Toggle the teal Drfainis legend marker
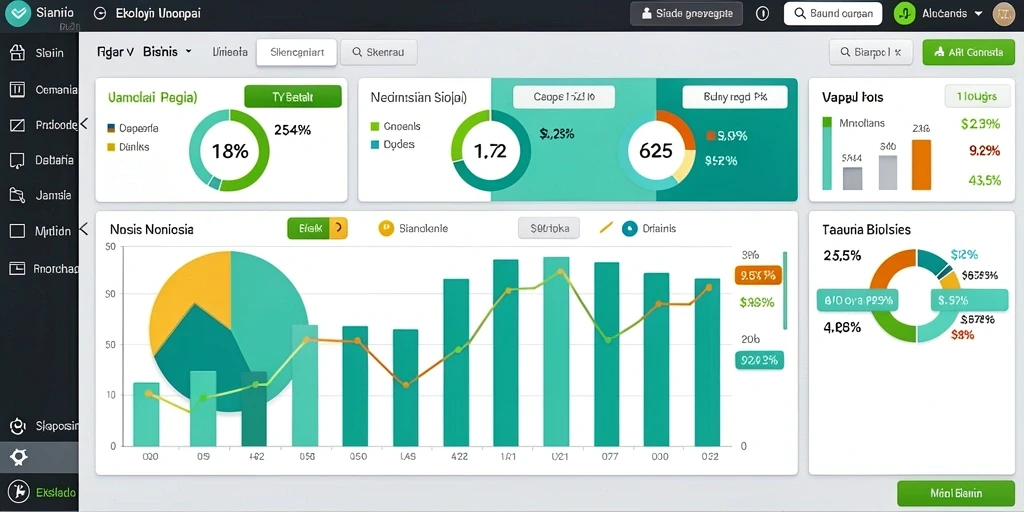 pos(630,228)
